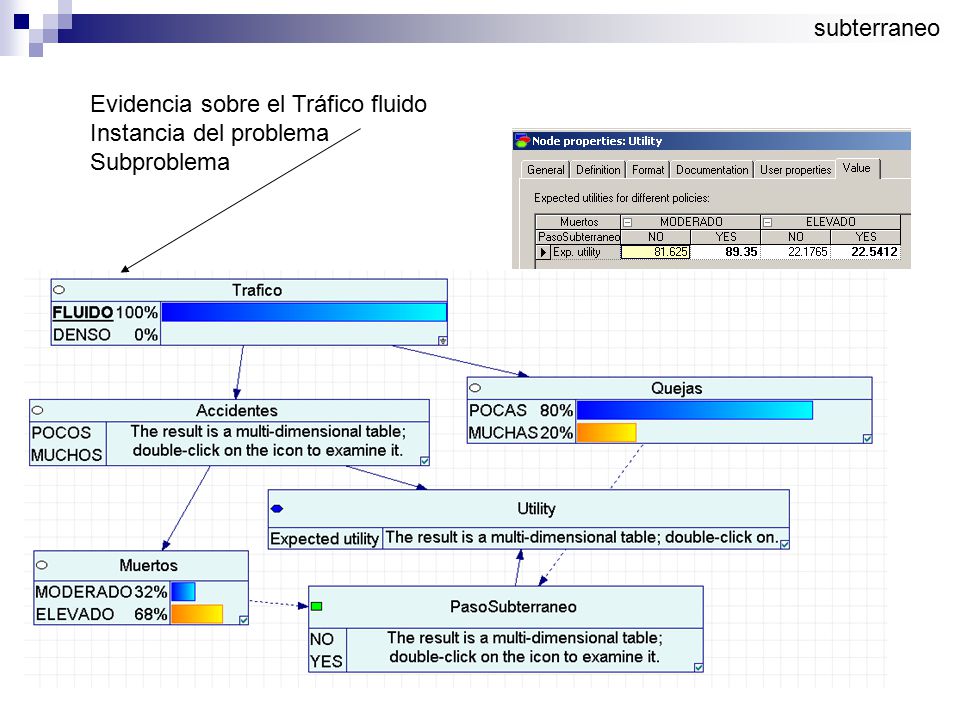The width and height of the screenshot is (960, 720).
Task: Click the MUCHAS 20% orange bar
Action: coord(606,433)
